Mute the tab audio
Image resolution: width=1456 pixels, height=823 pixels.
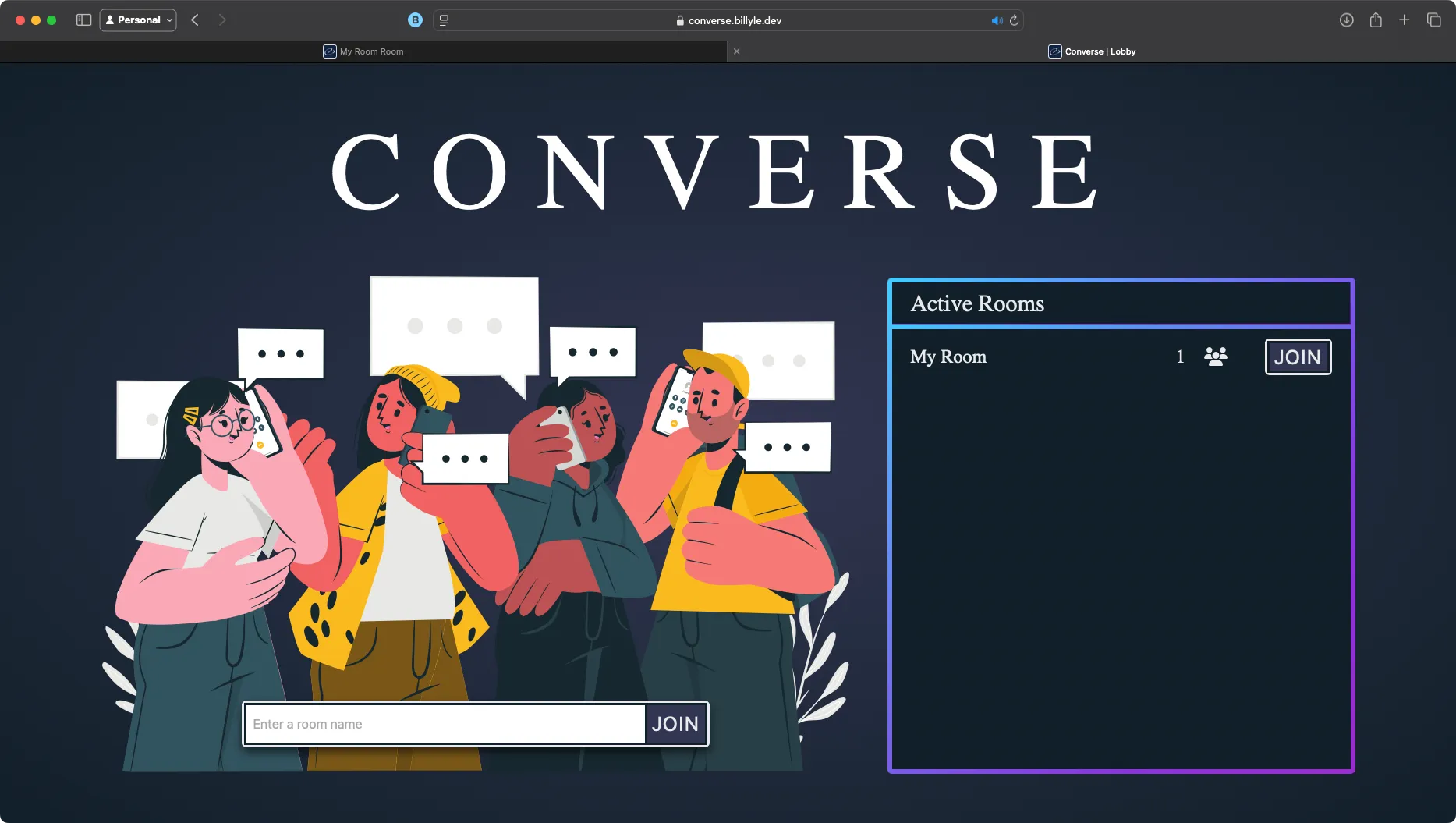[x=997, y=20]
